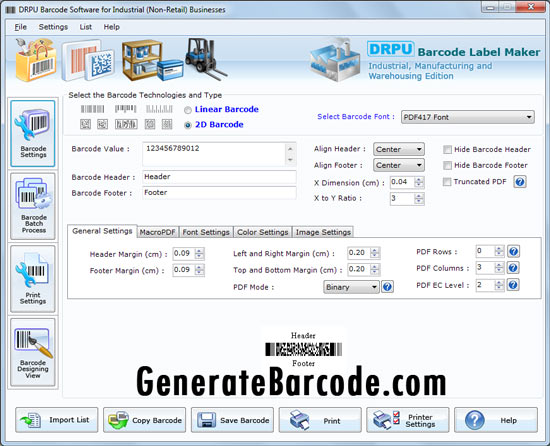Enable Truncated PDF checkbox
This screenshot has width=550, height=446.
[x=447, y=182]
